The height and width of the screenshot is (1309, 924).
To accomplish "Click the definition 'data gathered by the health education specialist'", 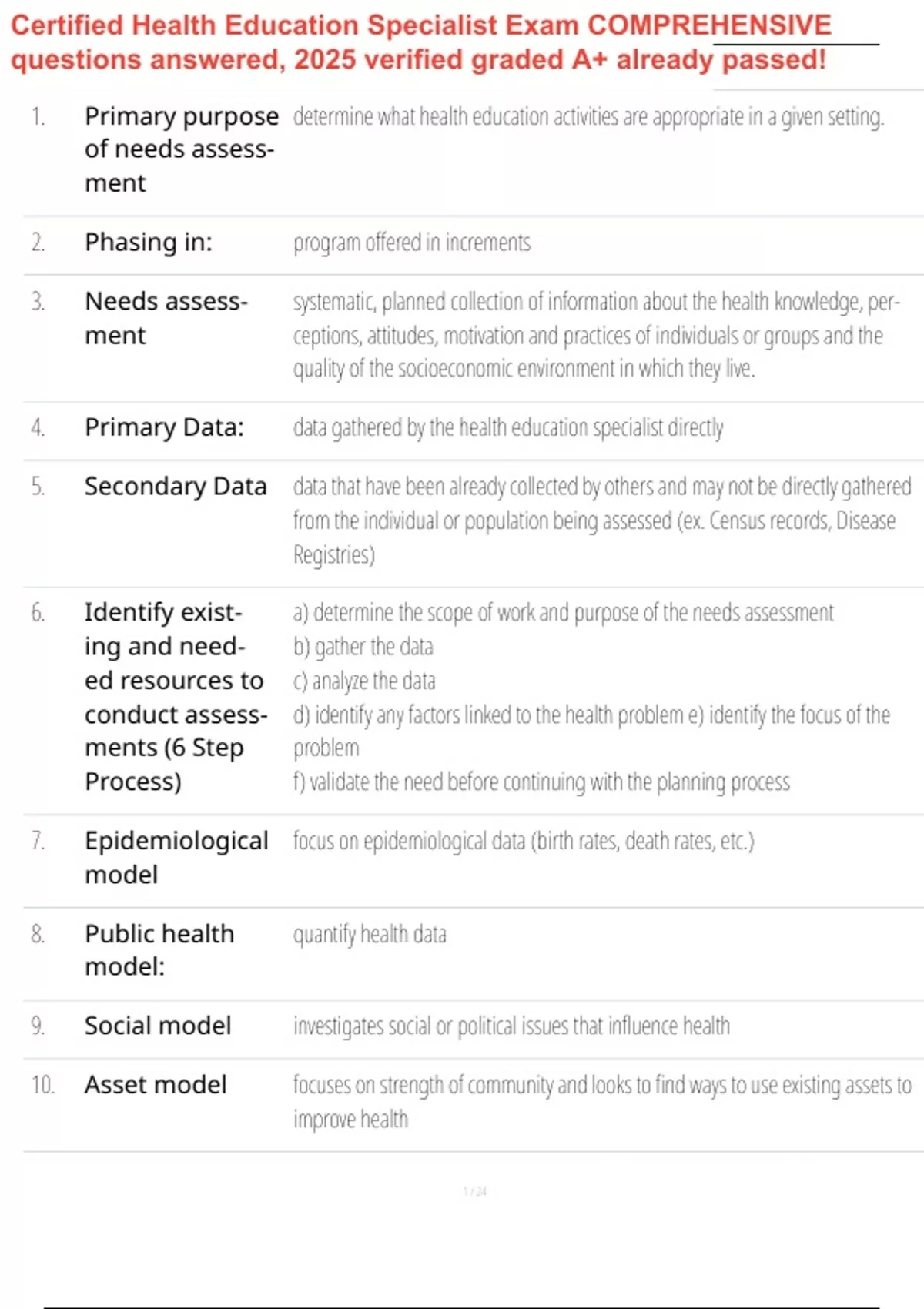I will tap(508, 428).
